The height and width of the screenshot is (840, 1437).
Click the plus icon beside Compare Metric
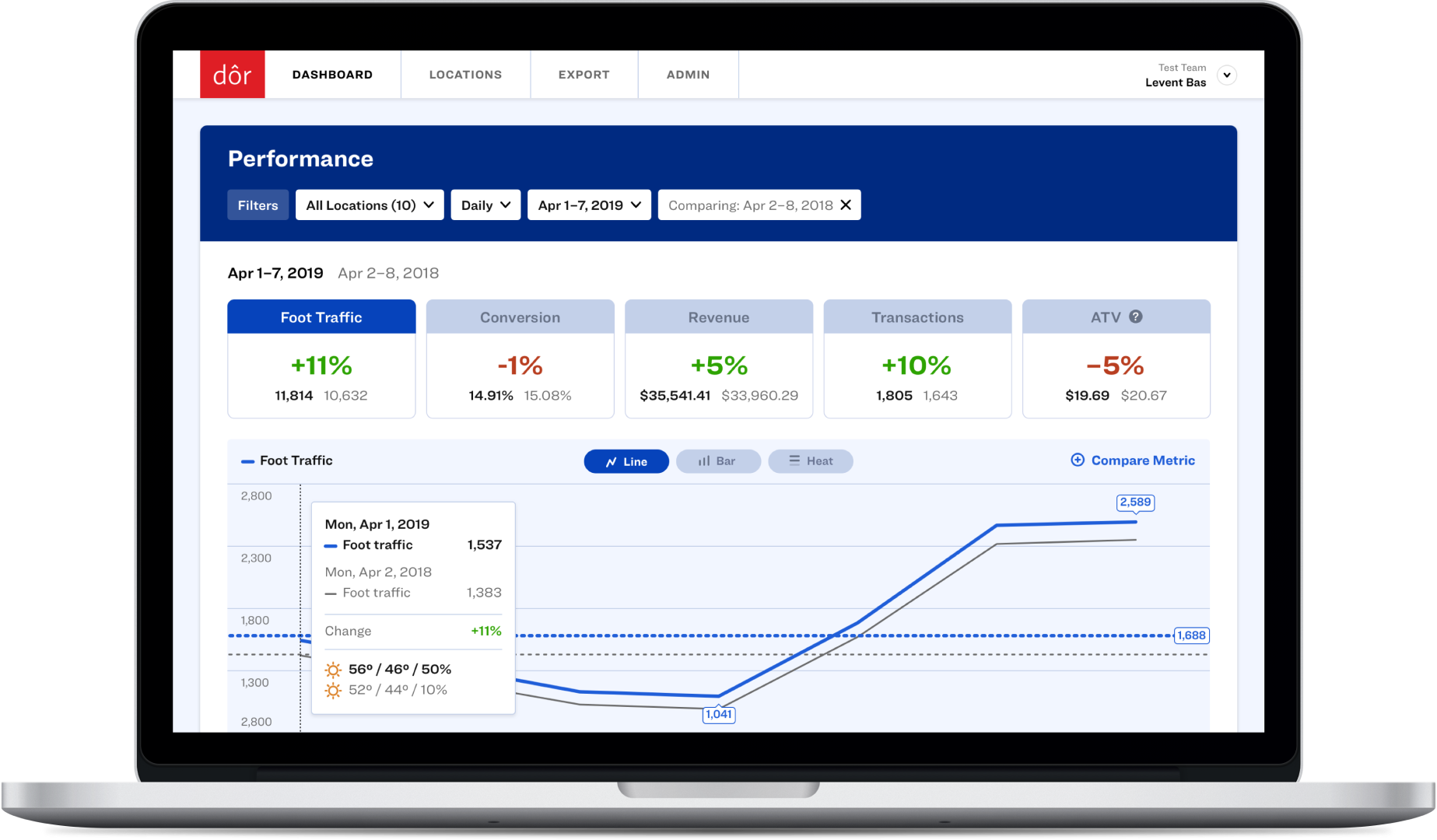pyautogui.click(x=1078, y=460)
